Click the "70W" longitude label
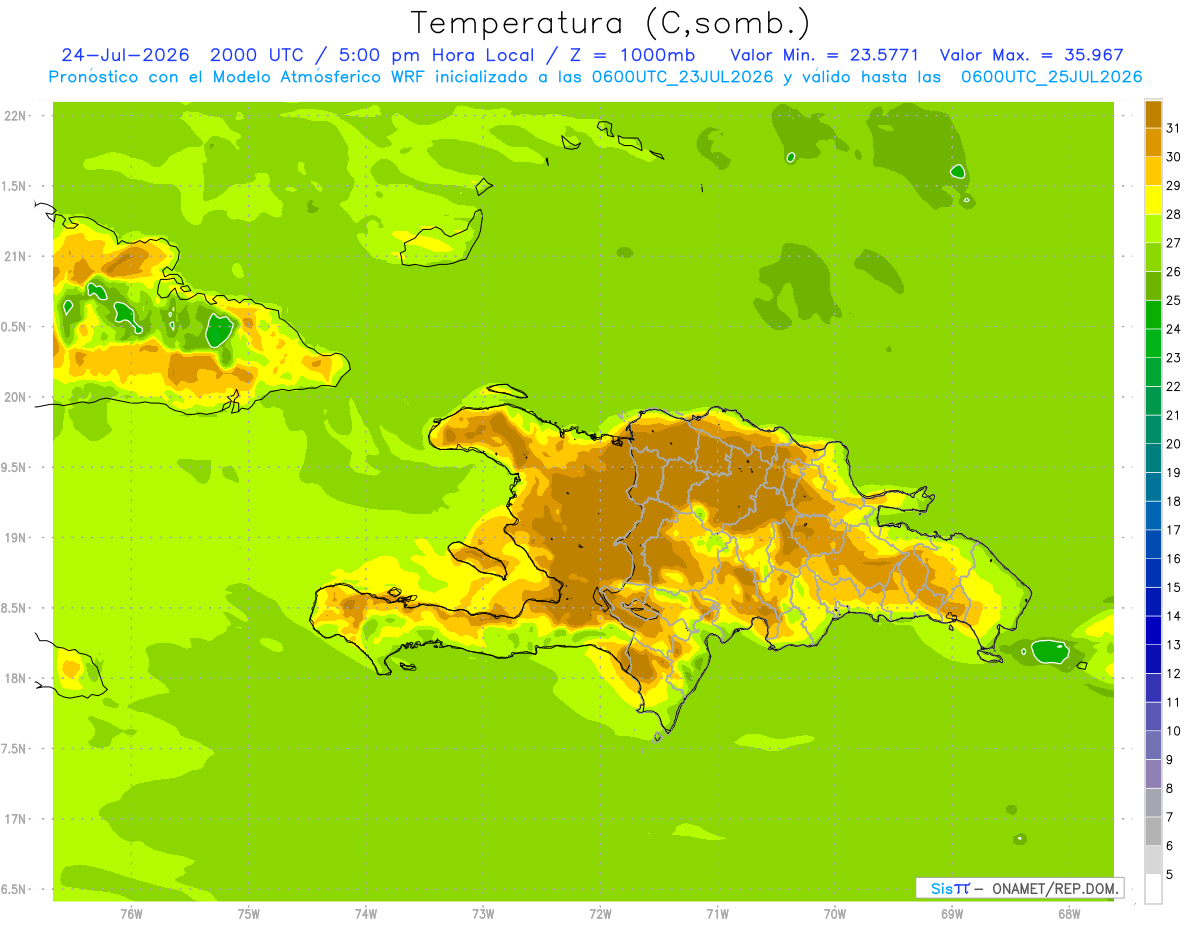Viewport: 1200px width, 927px height. pyautogui.click(x=835, y=913)
